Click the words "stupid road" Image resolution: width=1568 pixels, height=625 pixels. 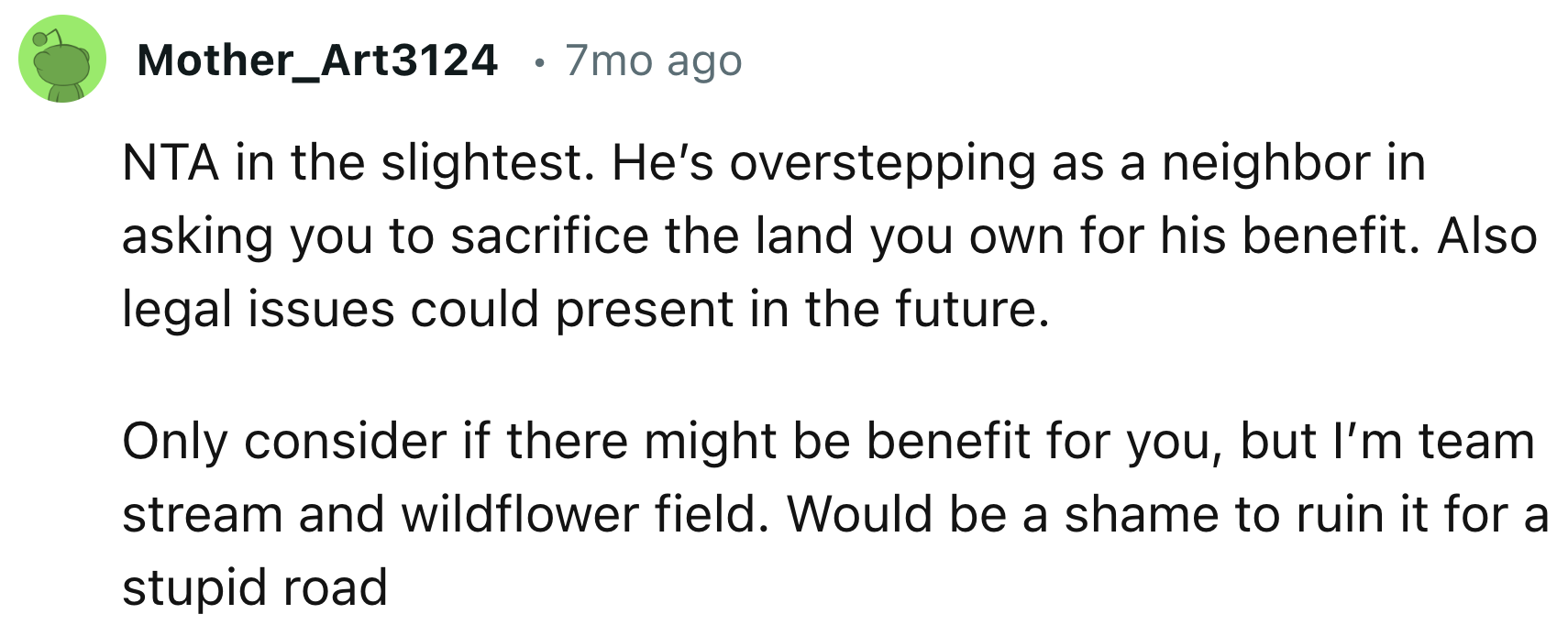click(254, 587)
